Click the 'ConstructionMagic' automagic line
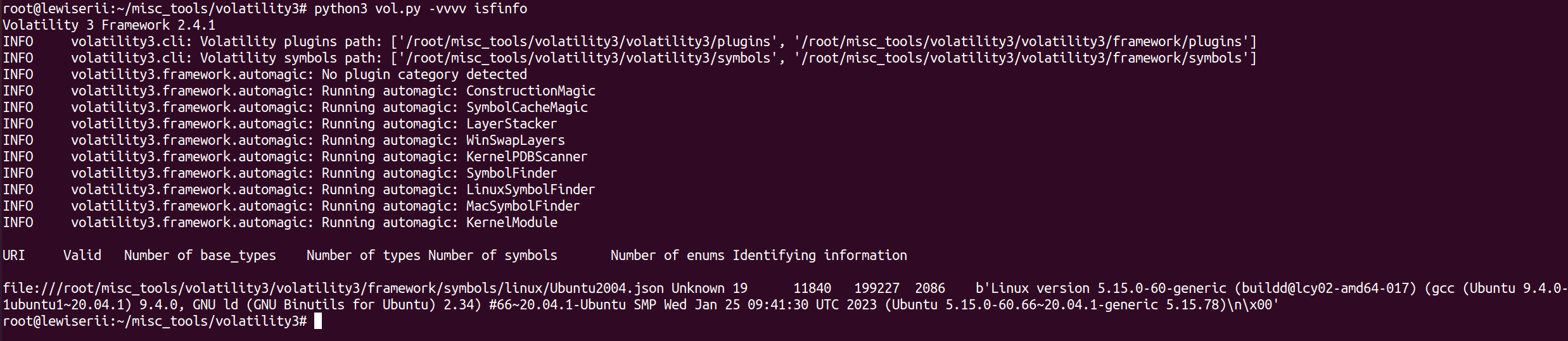The image size is (1568, 341). click(299, 91)
